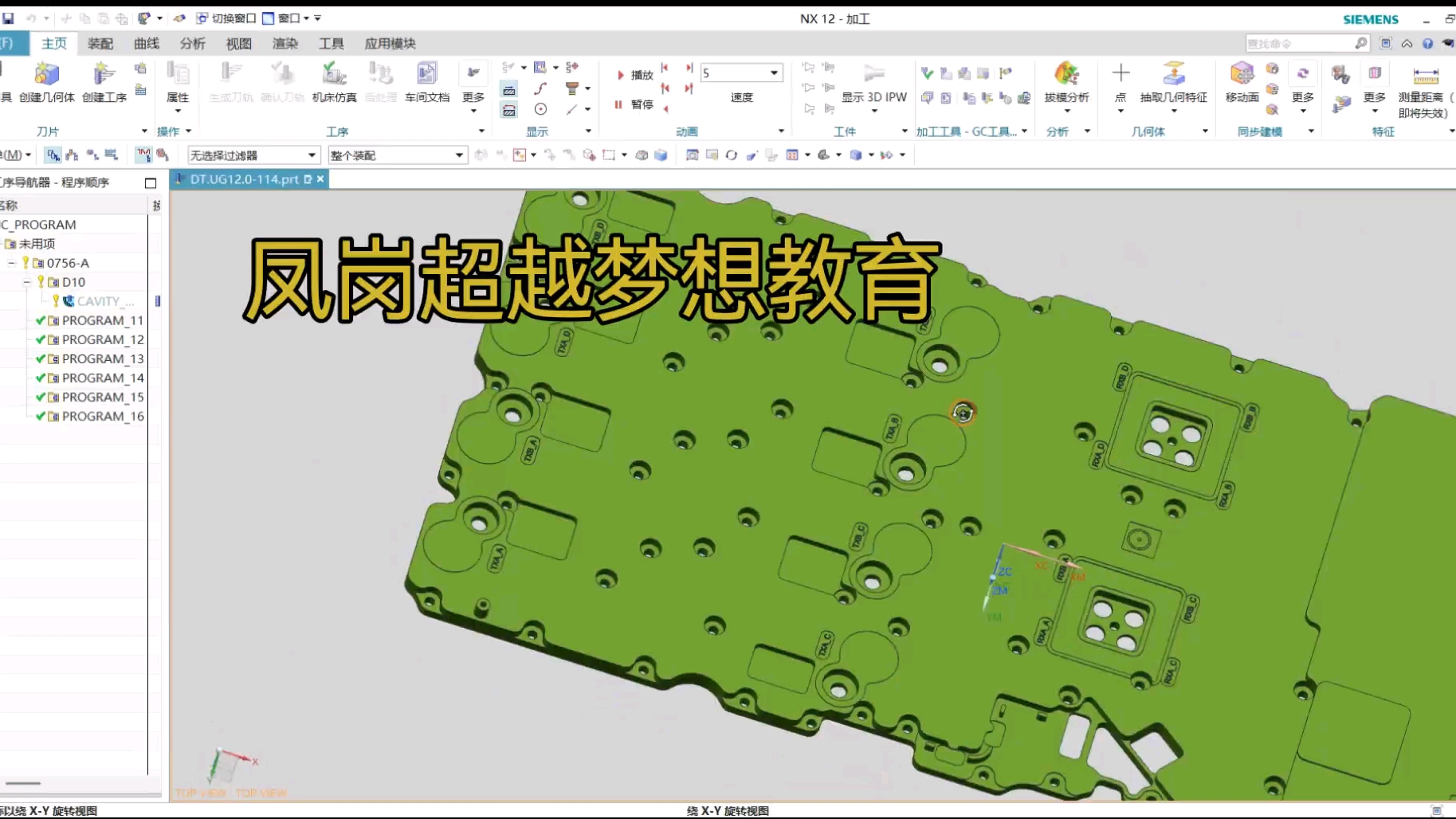Open the 无选择过滤器 selection filter dropdown

[x=253, y=155]
